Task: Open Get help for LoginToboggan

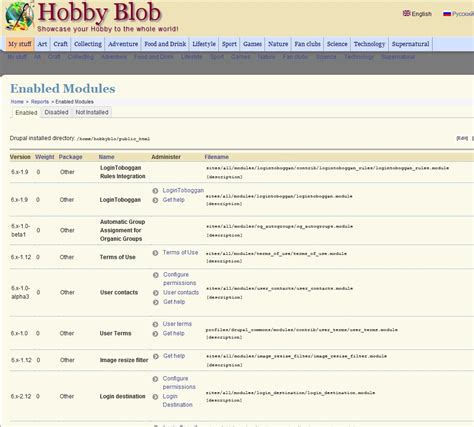Action: (173, 200)
